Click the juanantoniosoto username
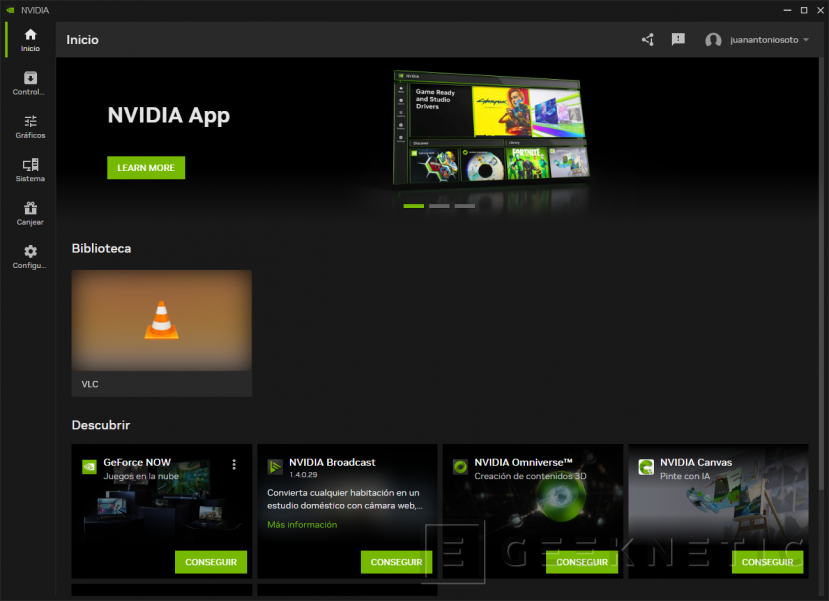The width and height of the screenshot is (829, 601). (764, 40)
